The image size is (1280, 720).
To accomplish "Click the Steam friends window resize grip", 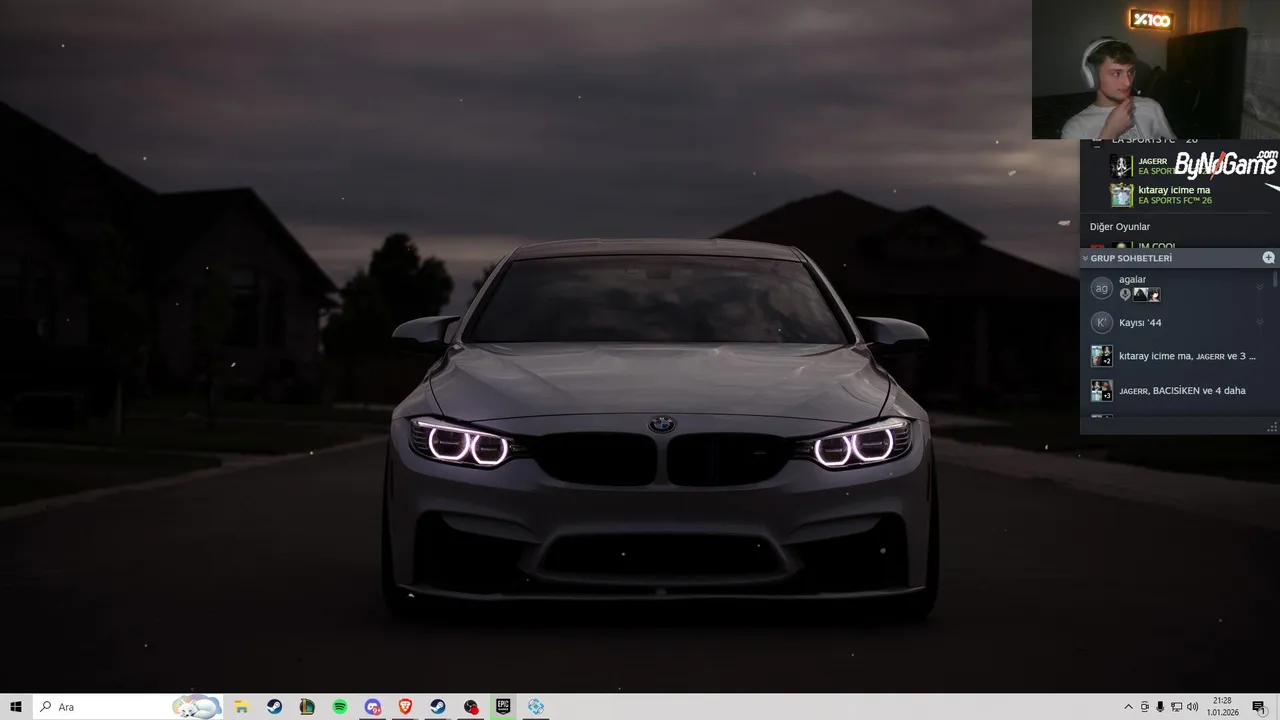I will pos(1273,428).
